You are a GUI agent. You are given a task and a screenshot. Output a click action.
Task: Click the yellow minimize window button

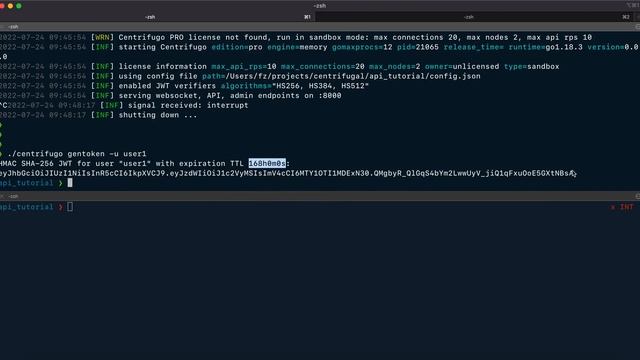[10, 6]
